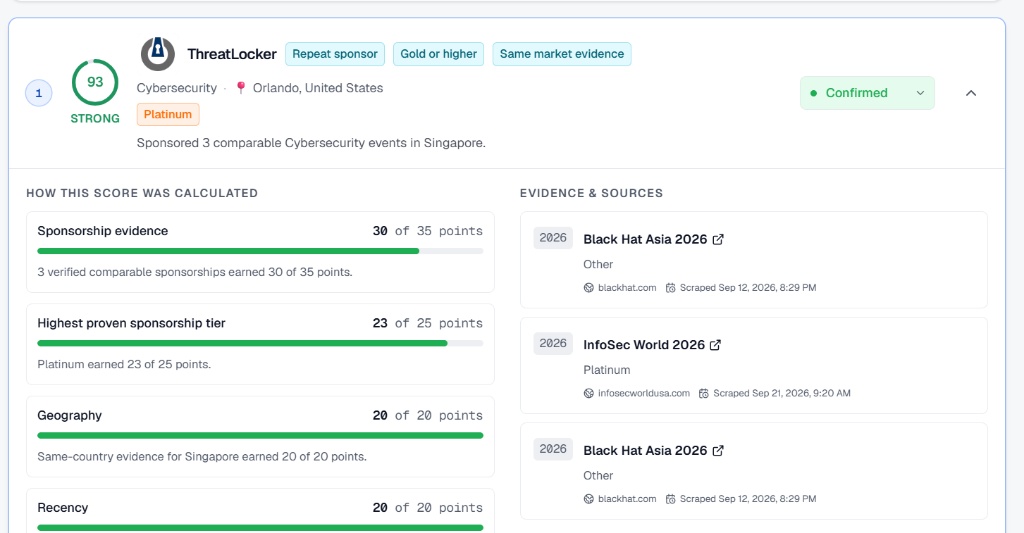Collapse the ThreatLocker card with chevron
Screen dimensions: 1024x533
(x=971, y=93)
